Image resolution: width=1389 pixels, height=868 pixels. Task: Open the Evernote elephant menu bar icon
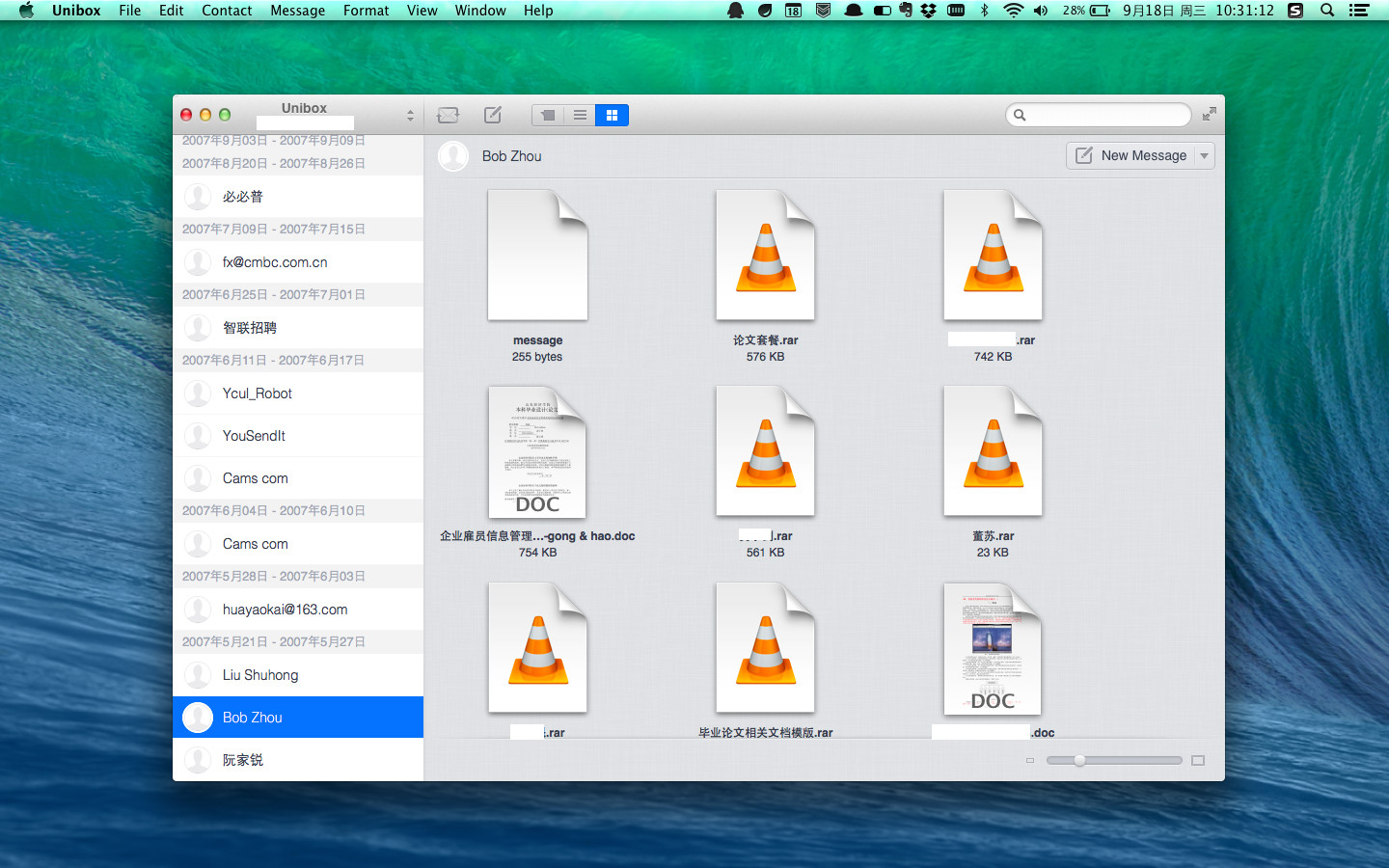pyautogui.click(x=905, y=11)
